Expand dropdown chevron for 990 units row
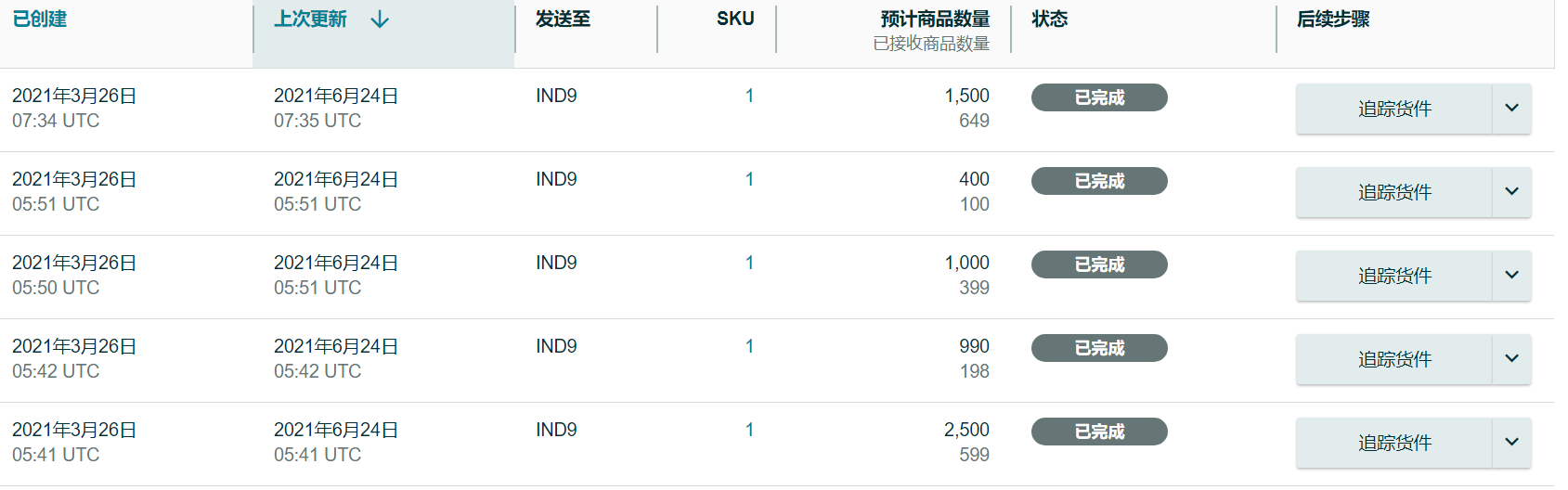The height and width of the screenshot is (490, 1568). [1511, 359]
